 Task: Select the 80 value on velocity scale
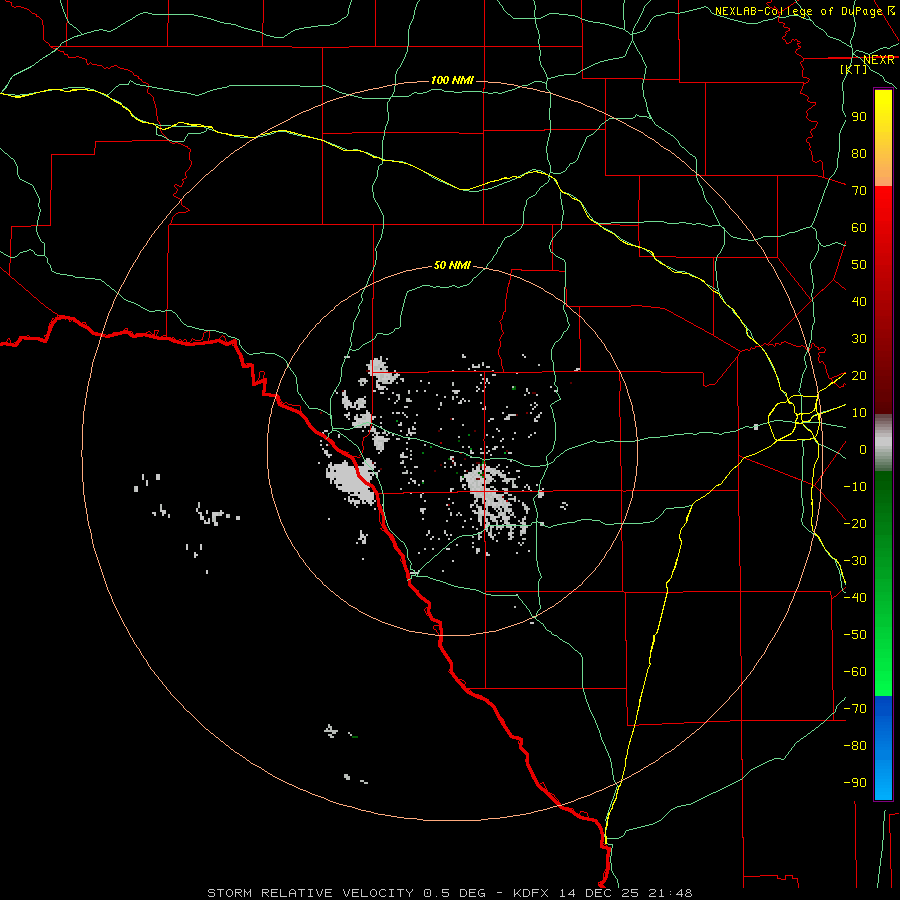859,154
